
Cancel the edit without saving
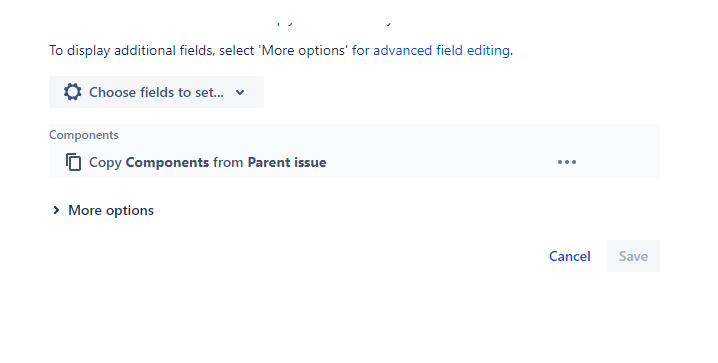(x=570, y=256)
